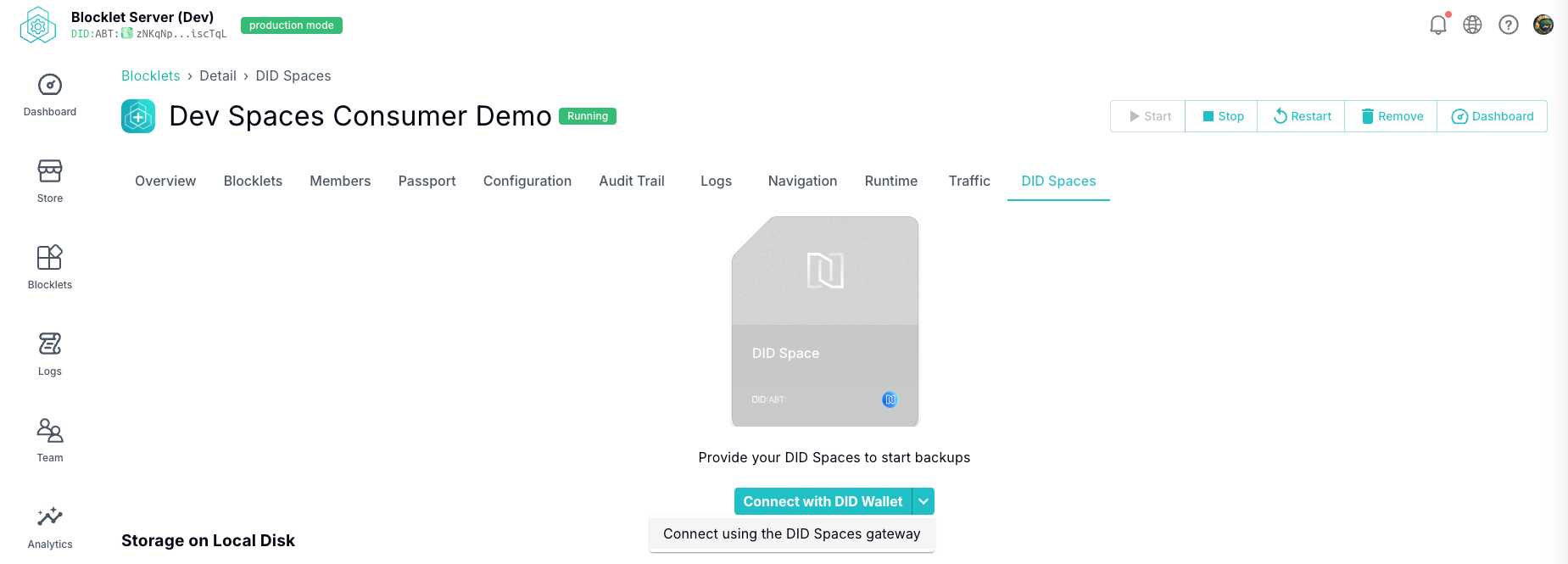
Task: Open the Store in the sidebar
Action: tap(50, 181)
